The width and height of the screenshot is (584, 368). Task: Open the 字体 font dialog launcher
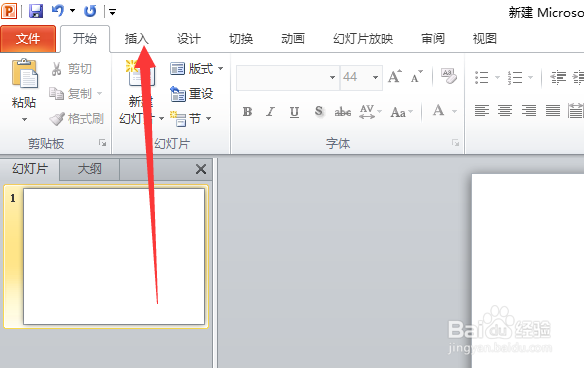pyautogui.click(x=455, y=143)
